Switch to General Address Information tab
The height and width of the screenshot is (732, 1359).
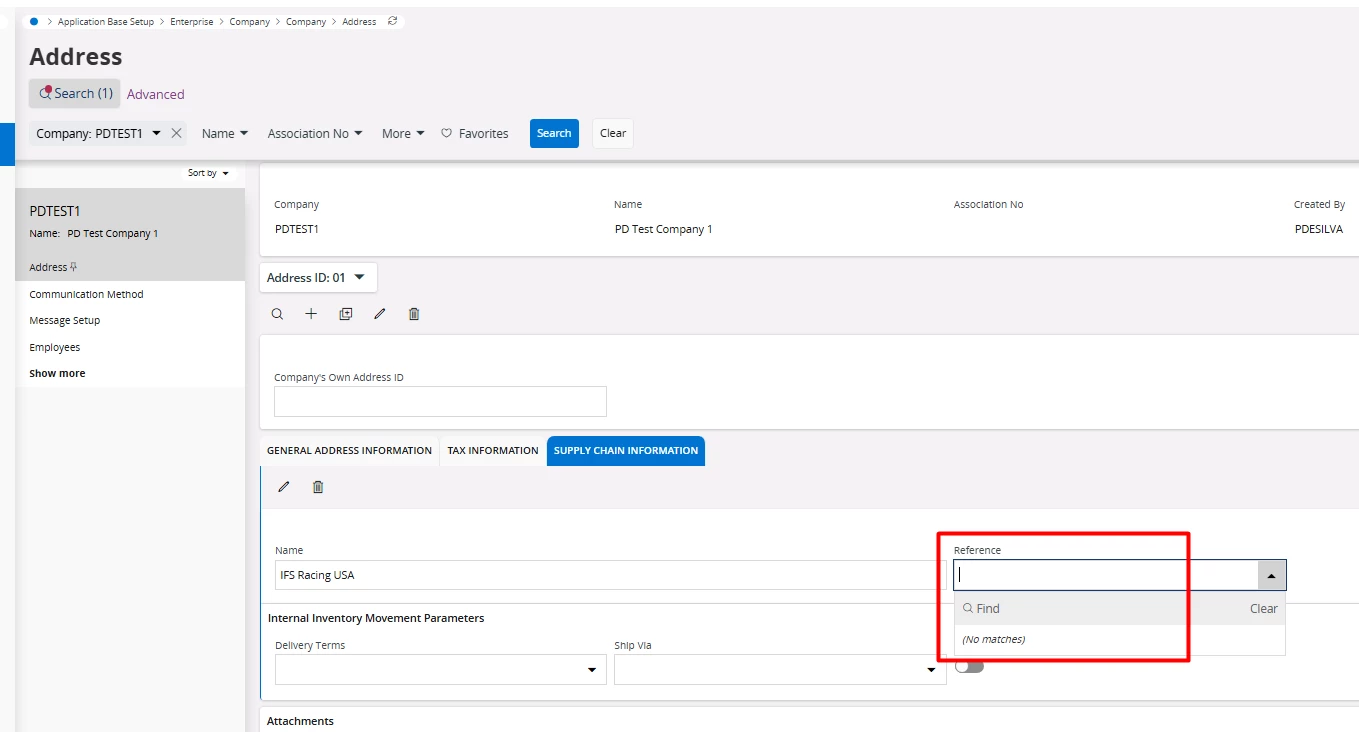pyautogui.click(x=349, y=451)
